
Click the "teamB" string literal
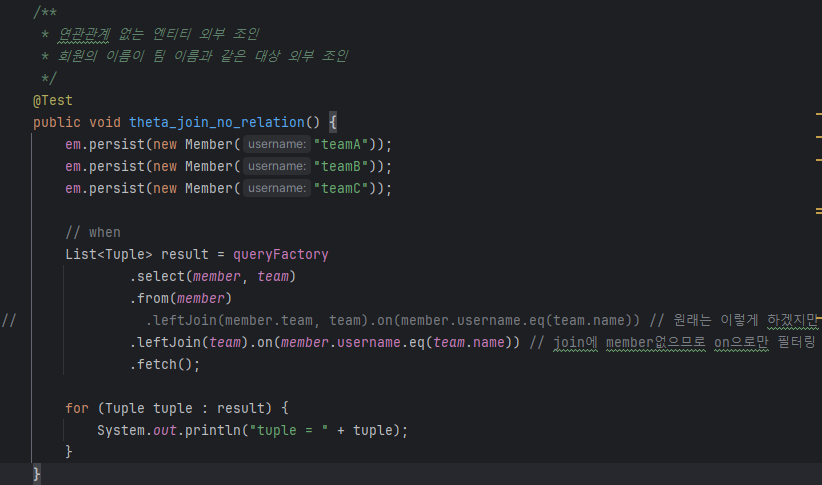pos(341,166)
